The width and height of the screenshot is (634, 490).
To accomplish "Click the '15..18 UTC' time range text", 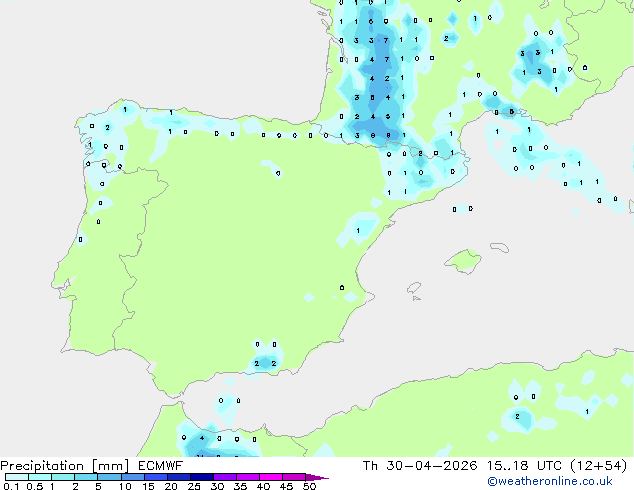I will (x=524, y=466).
